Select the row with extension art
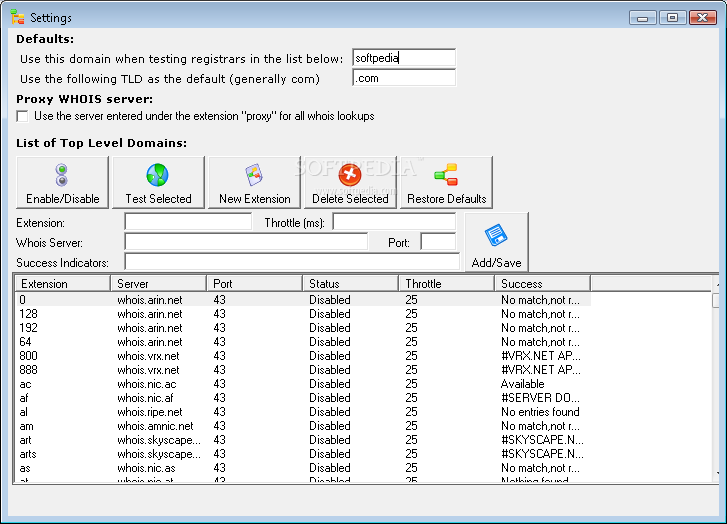The height and width of the screenshot is (524, 727). [303, 440]
